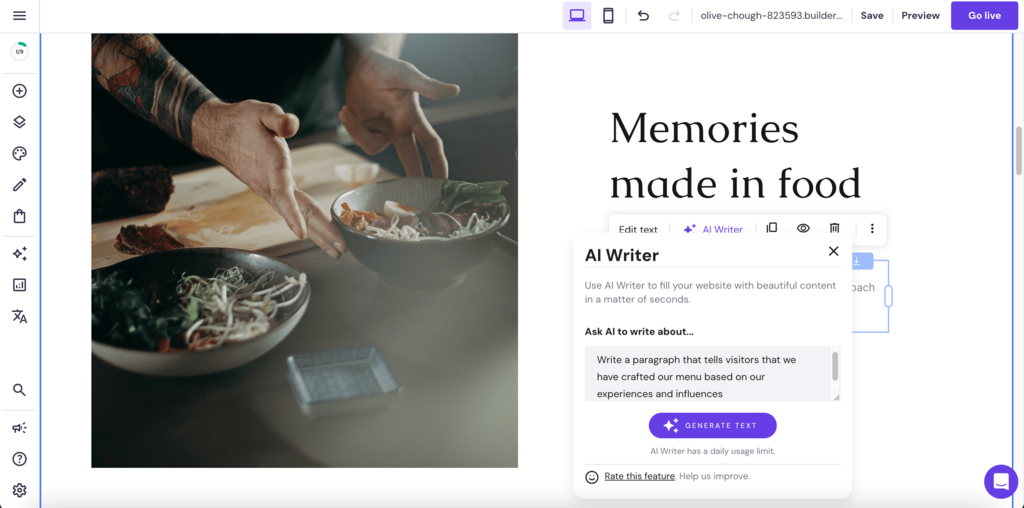Open website styles palette icon
The height and width of the screenshot is (508, 1024).
20,153
